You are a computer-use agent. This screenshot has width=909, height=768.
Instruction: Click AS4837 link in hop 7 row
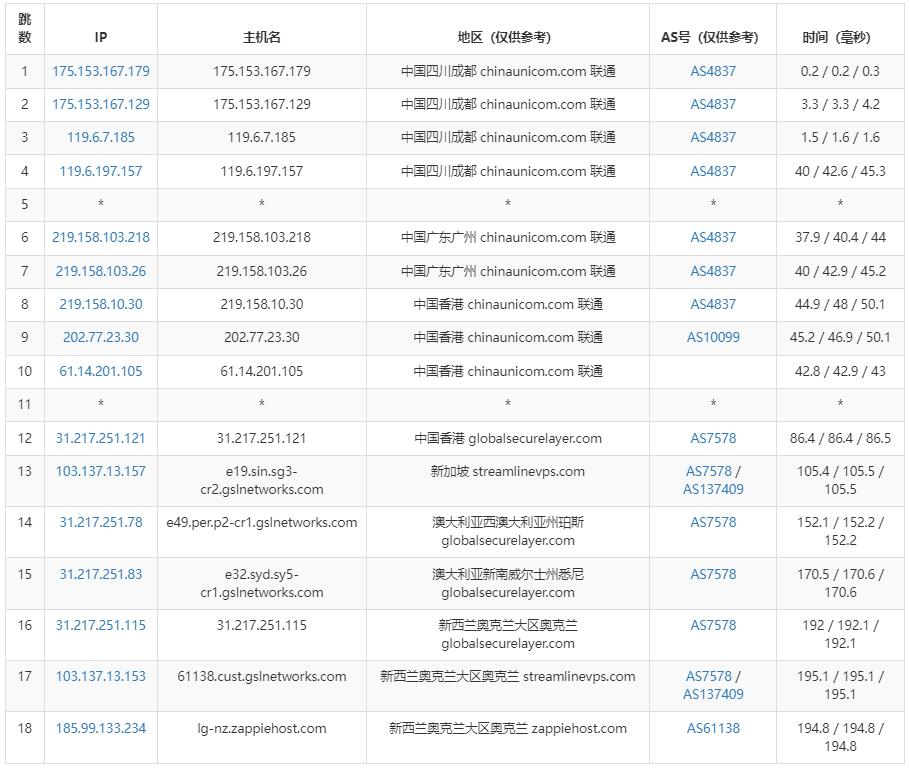tap(713, 271)
